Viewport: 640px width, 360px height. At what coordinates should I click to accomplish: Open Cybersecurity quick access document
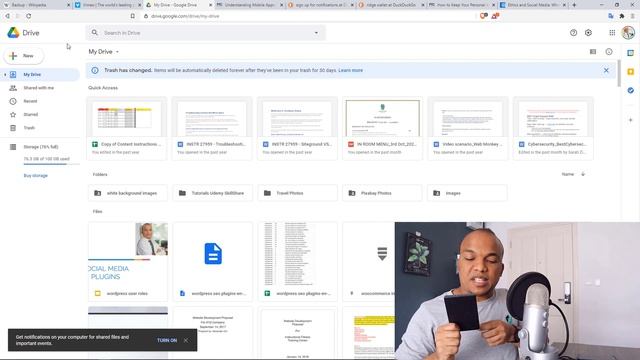tap(553, 128)
